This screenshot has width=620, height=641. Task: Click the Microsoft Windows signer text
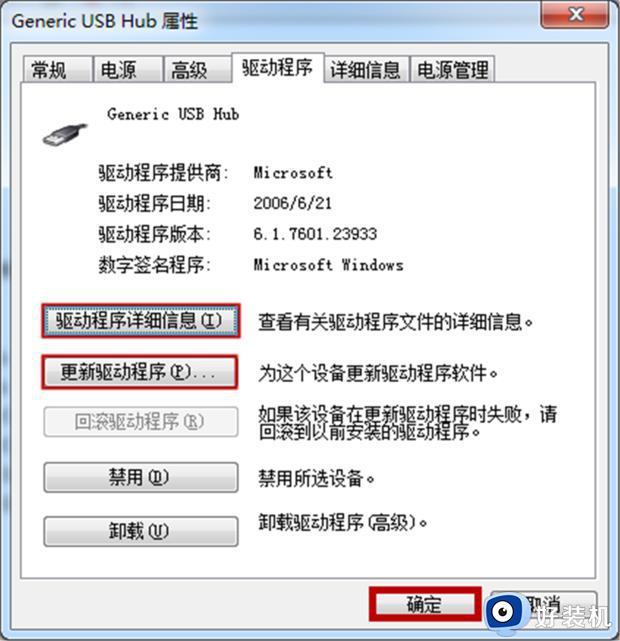(x=328, y=265)
